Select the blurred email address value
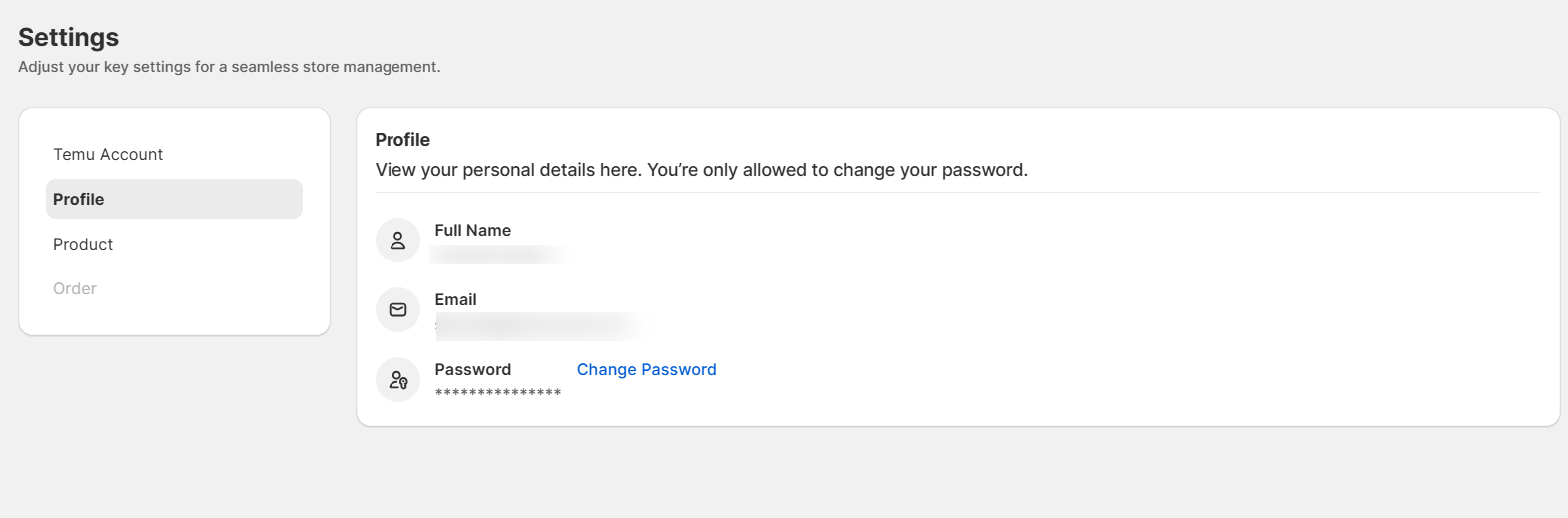 [540, 325]
